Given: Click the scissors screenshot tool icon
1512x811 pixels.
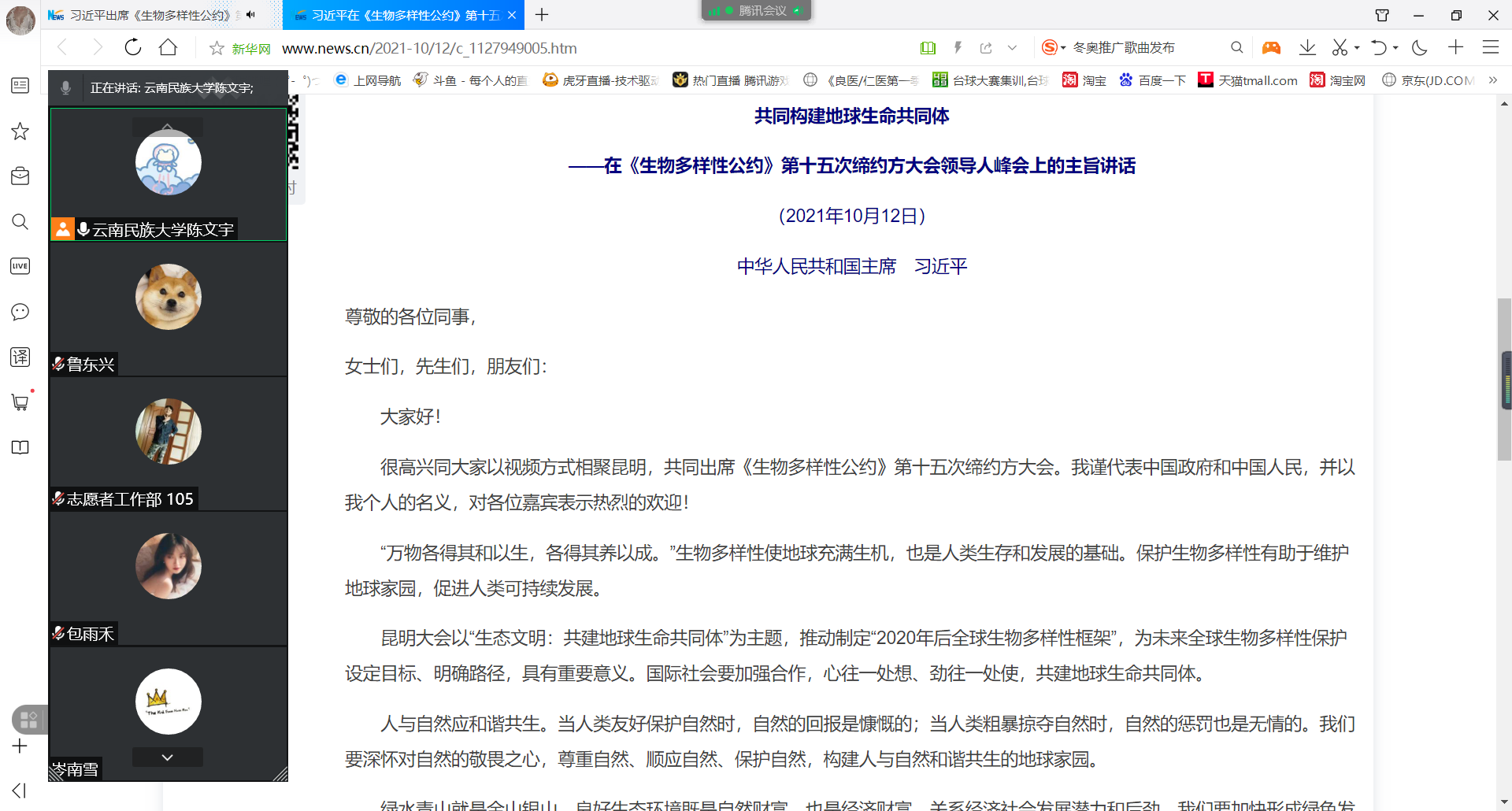Looking at the screenshot, I should (x=1340, y=48).
